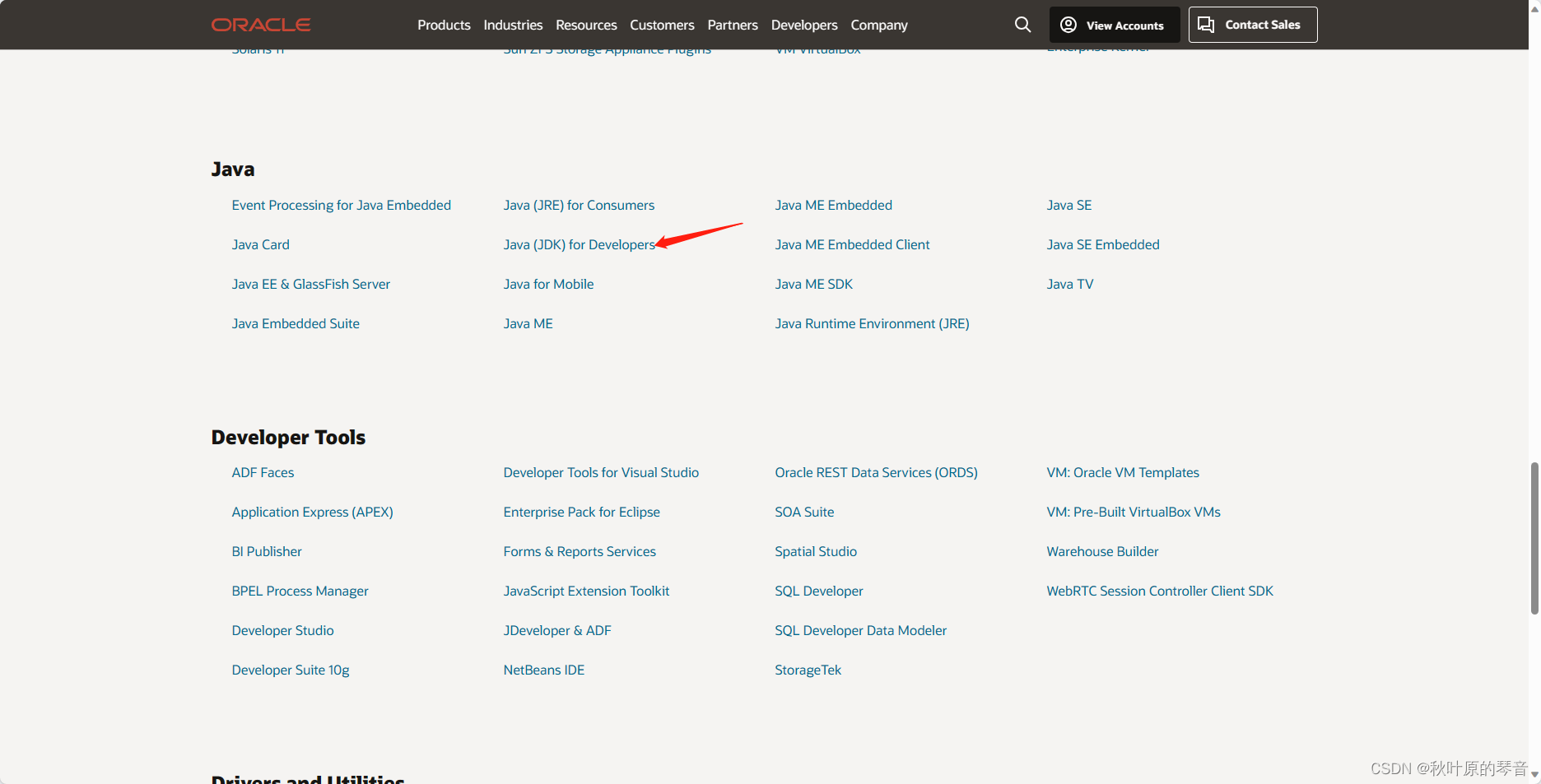Open the Java ME SDK link

pyautogui.click(x=814, y=284)
